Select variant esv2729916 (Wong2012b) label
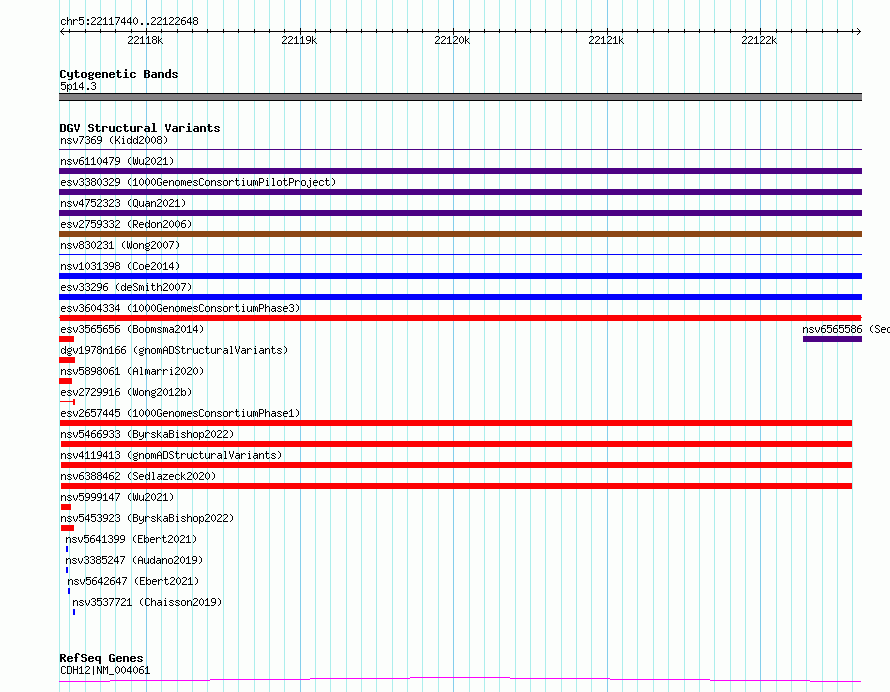The height and width of the screenshot is (692, 890). pyautogui.click(x=126, y=392)
